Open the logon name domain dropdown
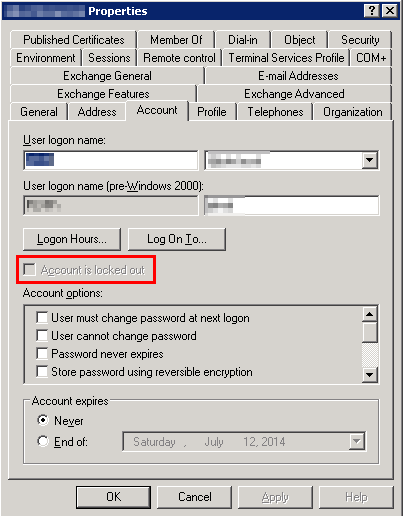The width and height of the screenshot is (403, 517). [x=369, y=160]
